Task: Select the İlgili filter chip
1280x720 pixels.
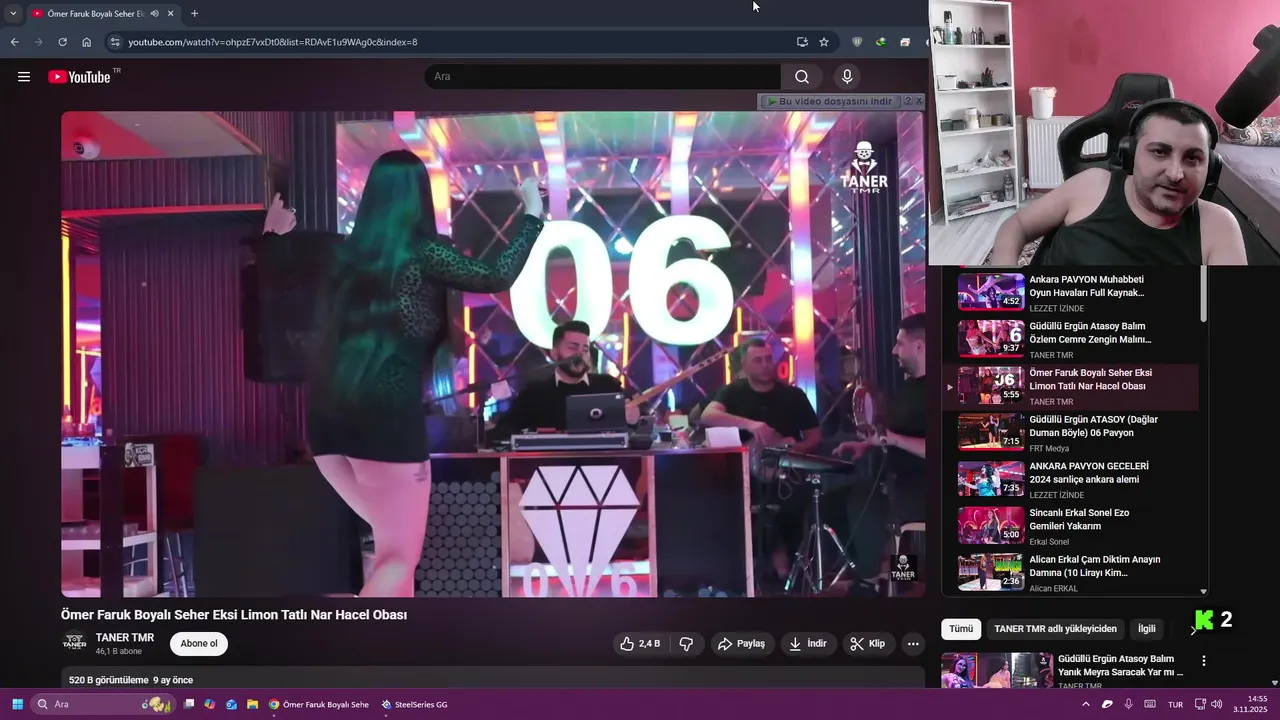Action: (1146, 629)
